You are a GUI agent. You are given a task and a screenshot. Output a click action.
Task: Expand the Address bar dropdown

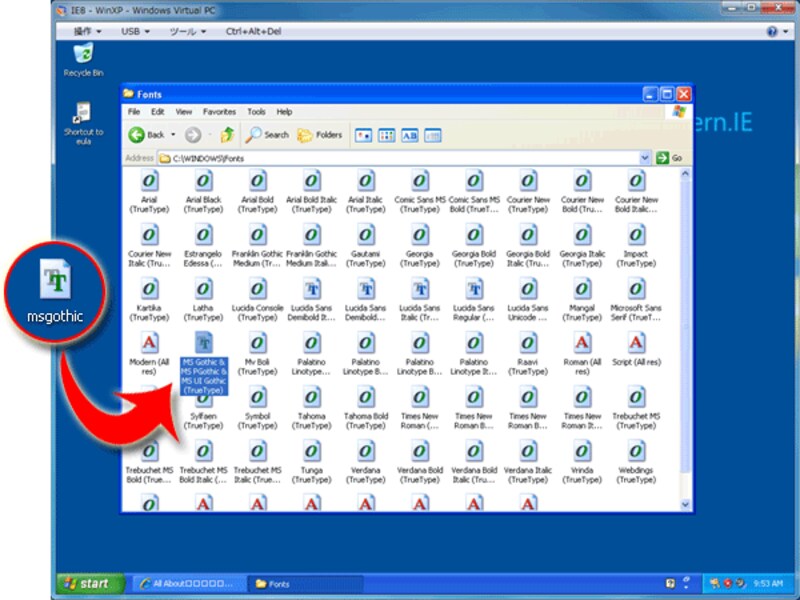(646, 157)
